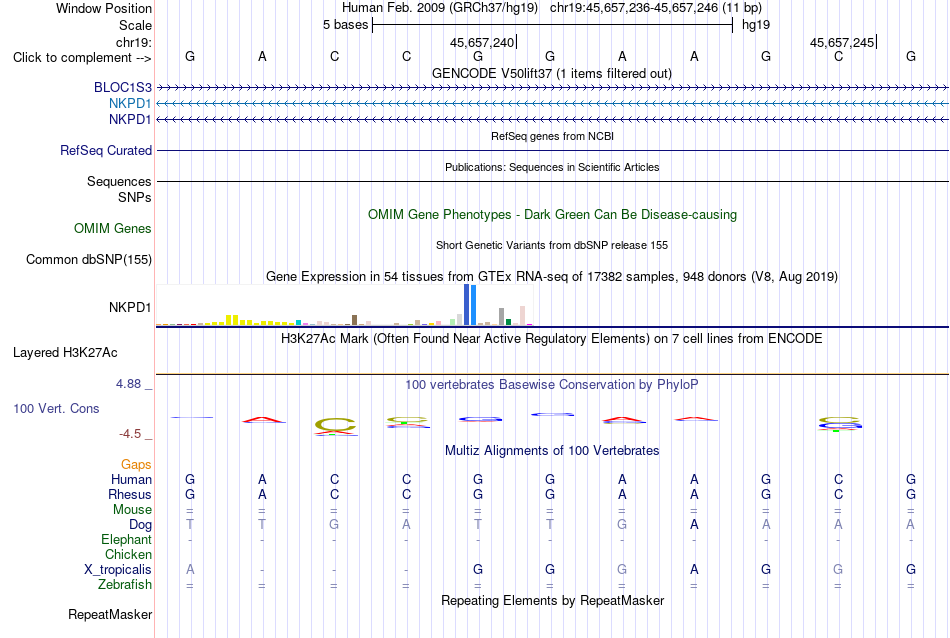The width and height of the screenshot is (950, 638).
Task: Click the tallest blue GTEx expression bar
Action: [x=467, y=305]
